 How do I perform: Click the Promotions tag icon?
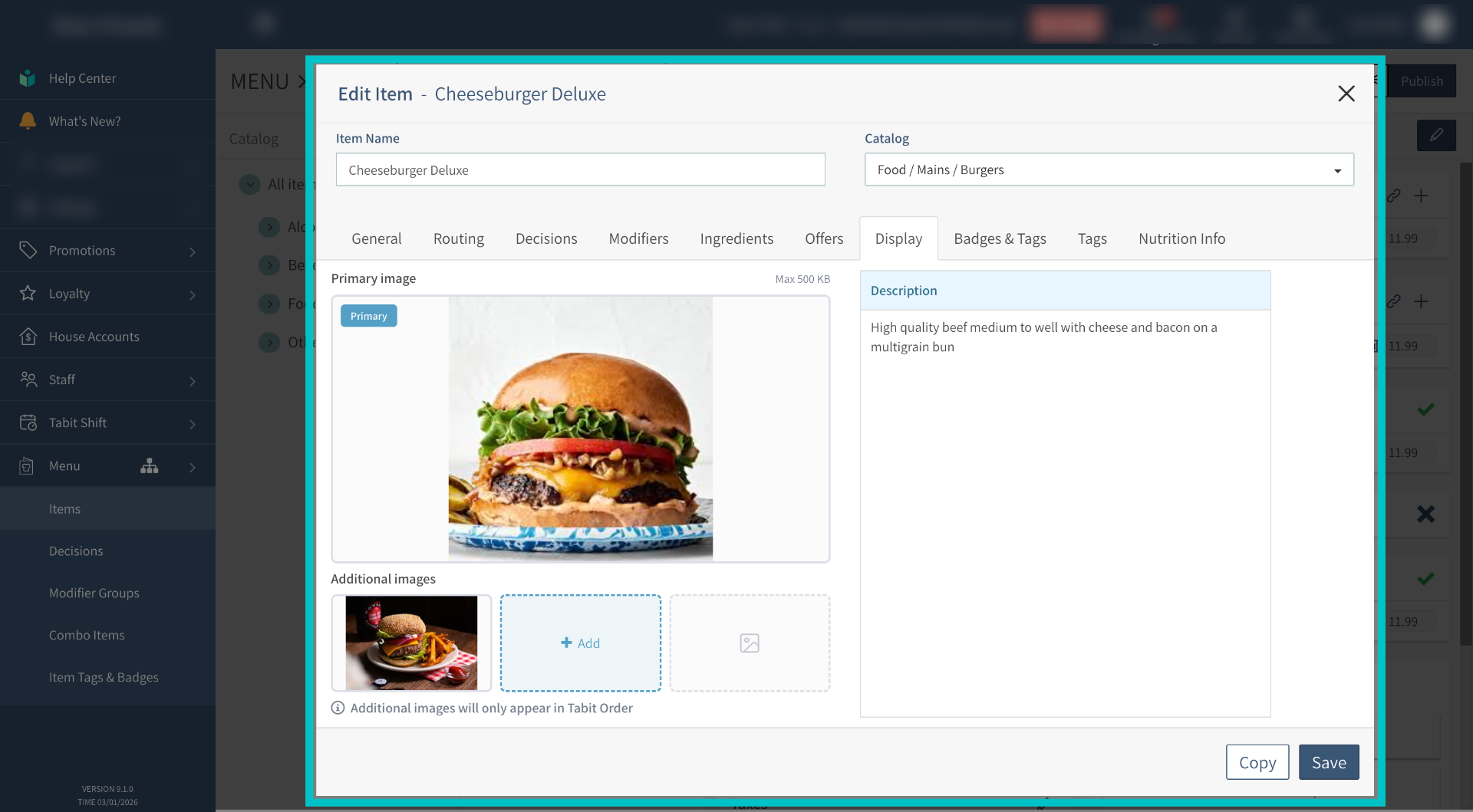[28, 250]
